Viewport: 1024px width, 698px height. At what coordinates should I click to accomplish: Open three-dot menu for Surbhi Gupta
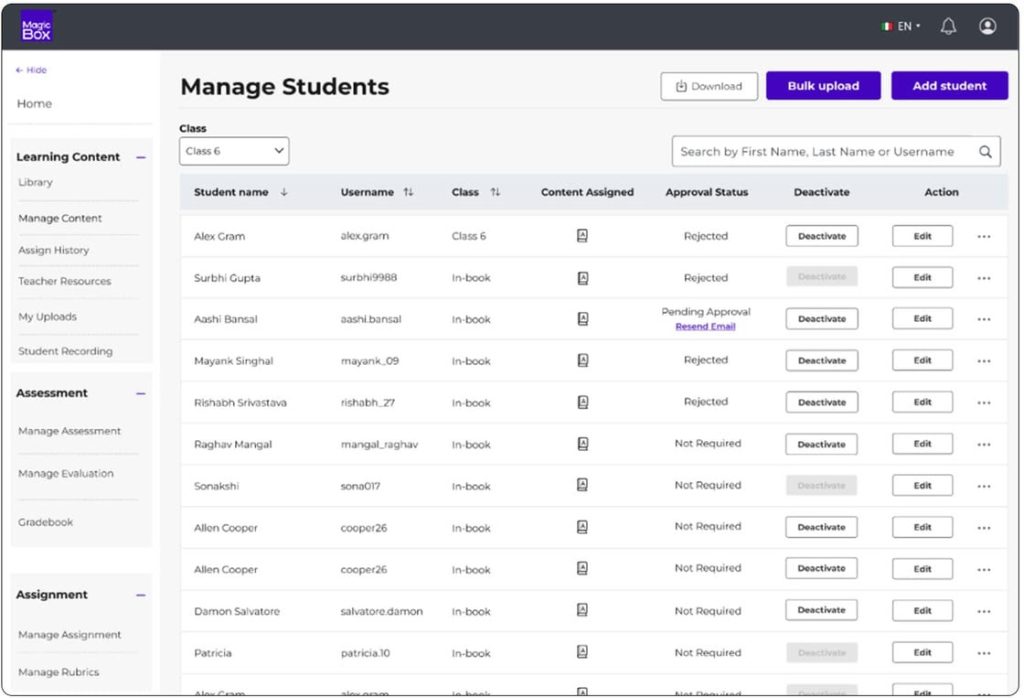(984, 278)
